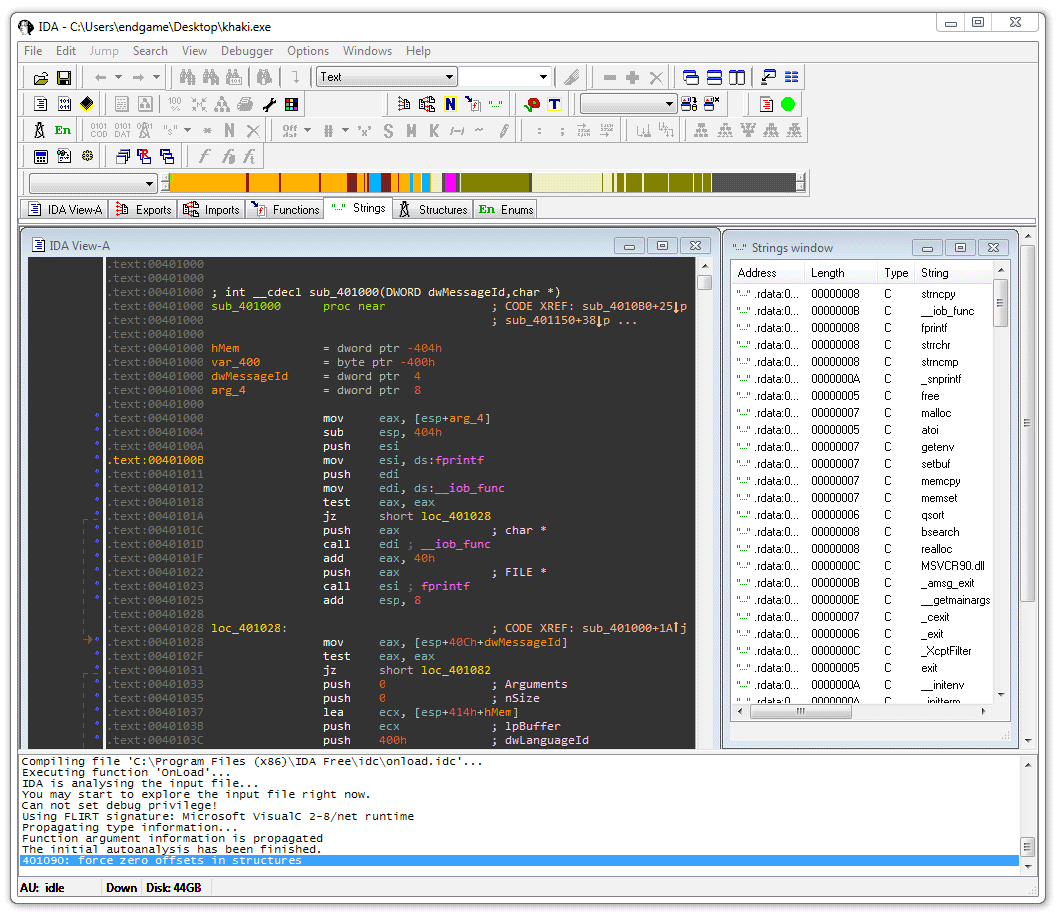Select the malloc row in Strings window
The width and height of the screenshot is (1057, 915).
(936, 413)
